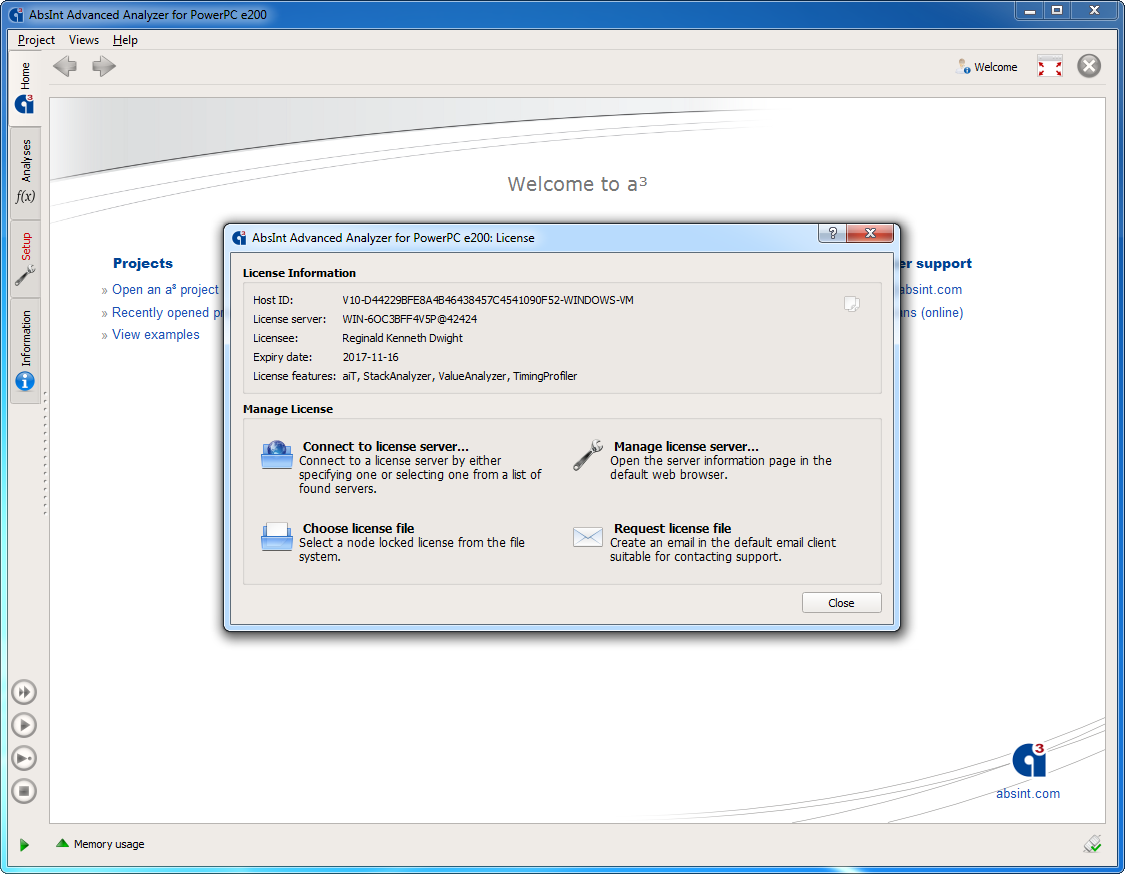Click the wrench manage server icon

click(588, 456)
